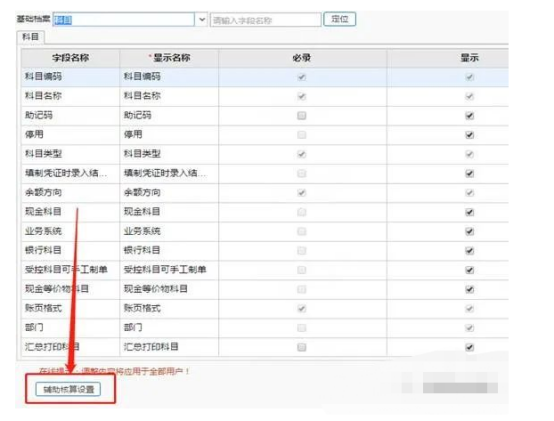This screenshot has width=554, height=421.
Task: Toggle 助记码 required checkbox
Action: click(301, 115)
